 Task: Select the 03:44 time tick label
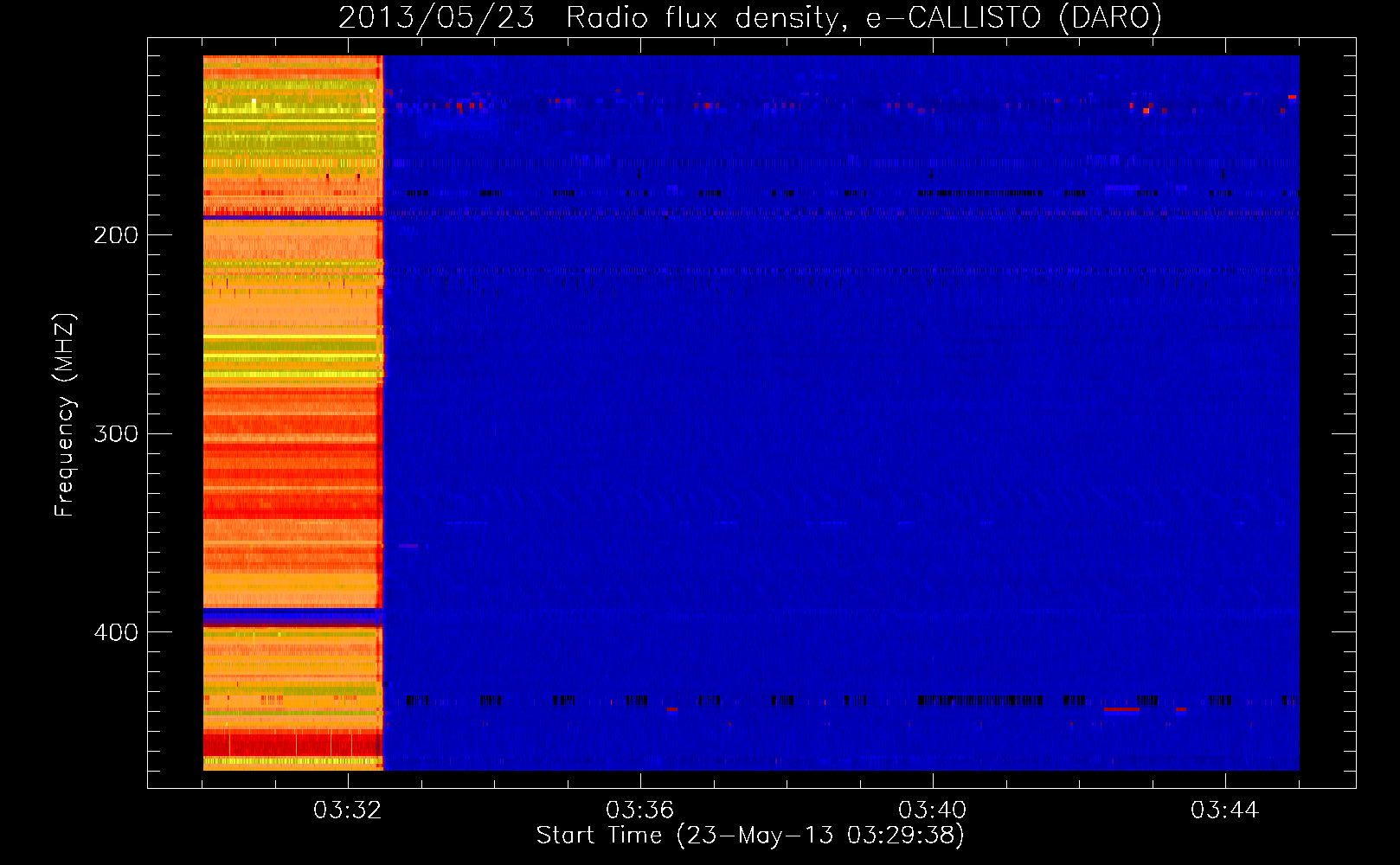(1225, 811)
